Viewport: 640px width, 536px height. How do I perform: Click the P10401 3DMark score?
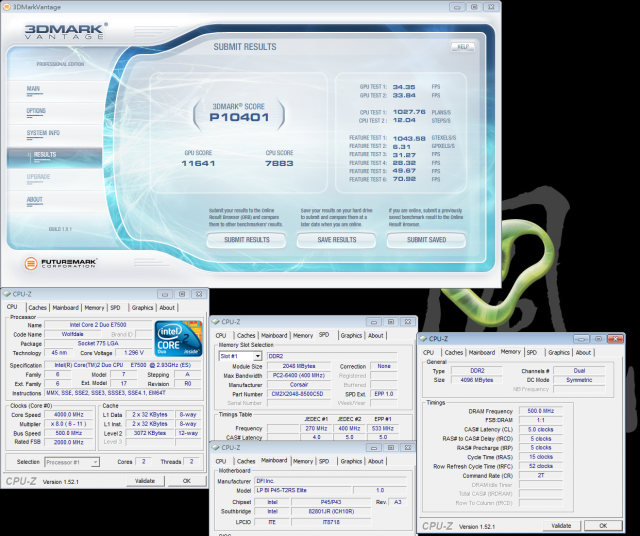(x=239, y=118)
